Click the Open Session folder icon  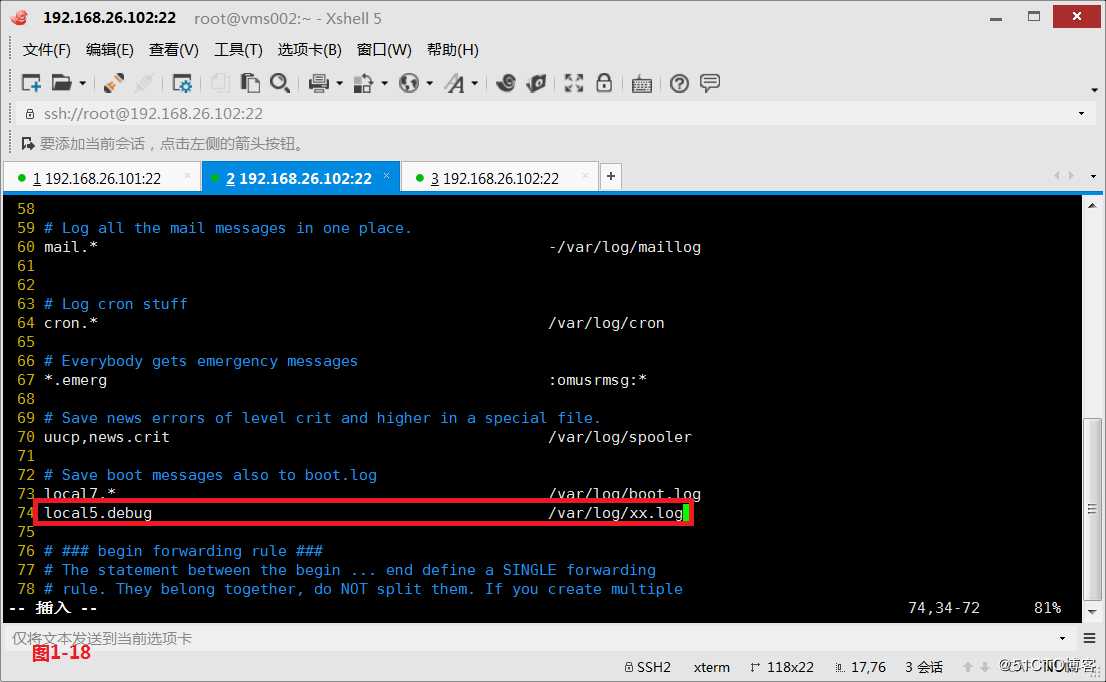(x=62, y=83)
